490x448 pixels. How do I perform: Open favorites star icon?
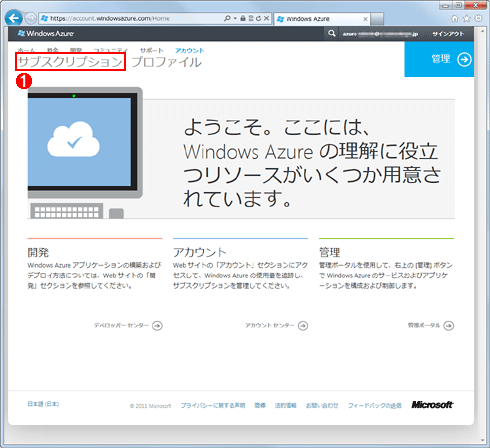(466, 19)
